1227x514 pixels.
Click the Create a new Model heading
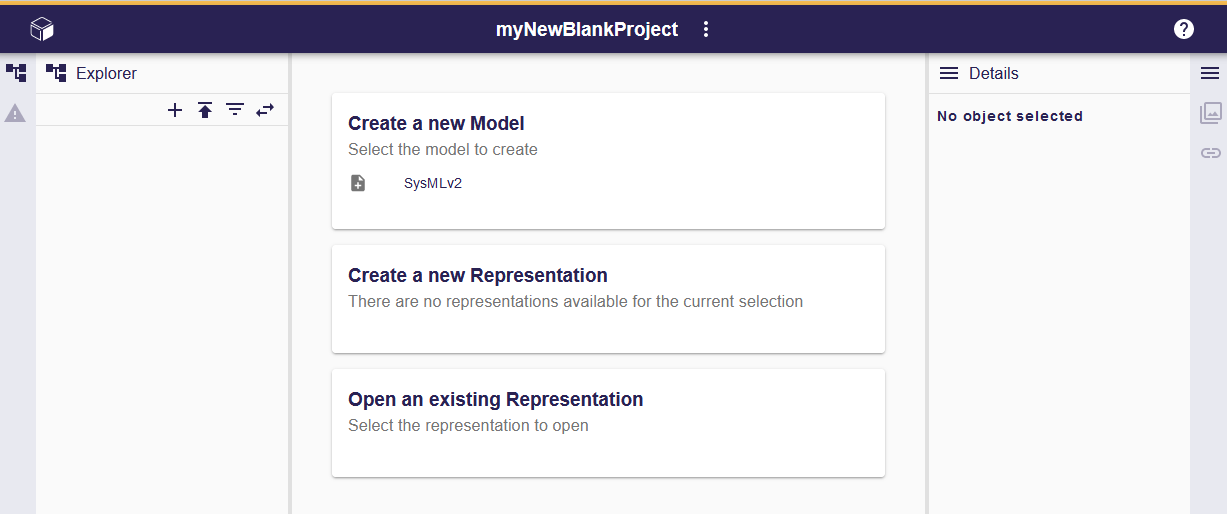click(x=436, y=123)
